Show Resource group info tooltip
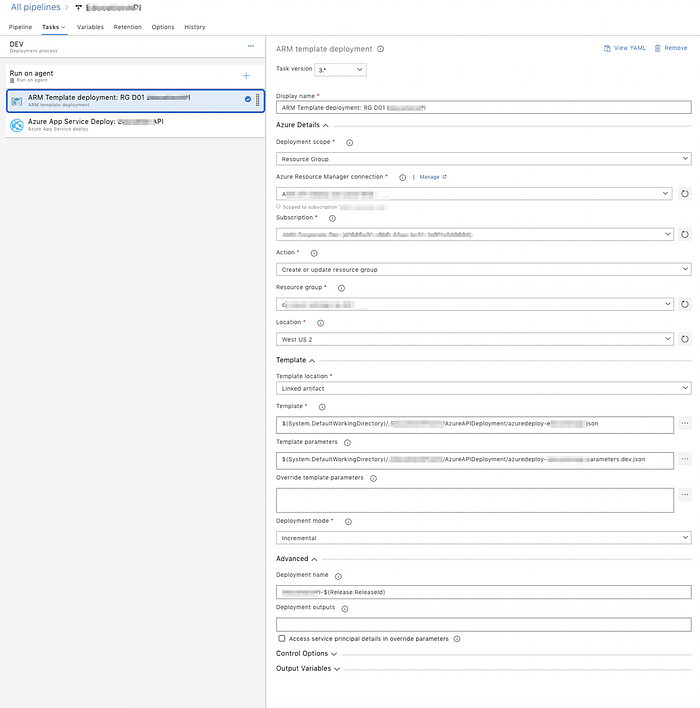Viewport: 700px width, 708px height. click(341, 288)
